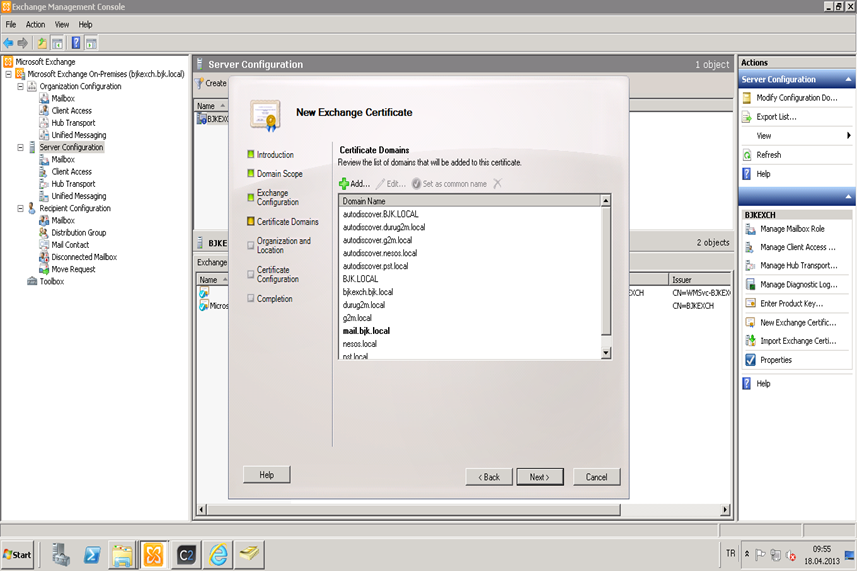The height and width of the screenshot is (571, 857).
Task: Open the File menu
Action: pyautogui.click(x=11, y=25)
